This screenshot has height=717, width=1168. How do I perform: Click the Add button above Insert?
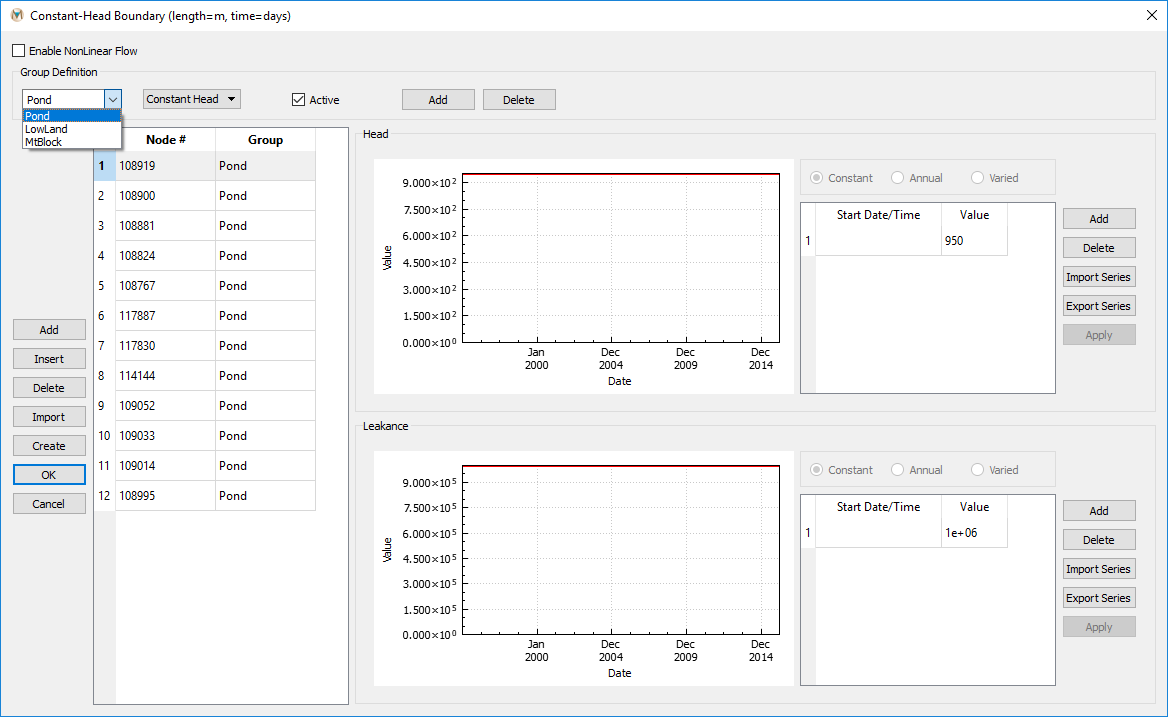pyautogui.click(x=49, y=330)
